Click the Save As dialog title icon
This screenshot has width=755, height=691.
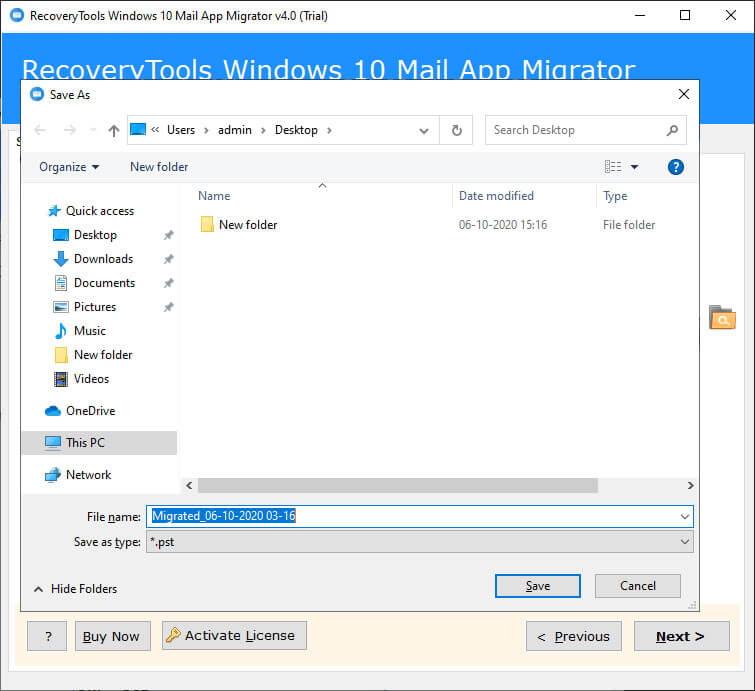[x=37, y=94]
